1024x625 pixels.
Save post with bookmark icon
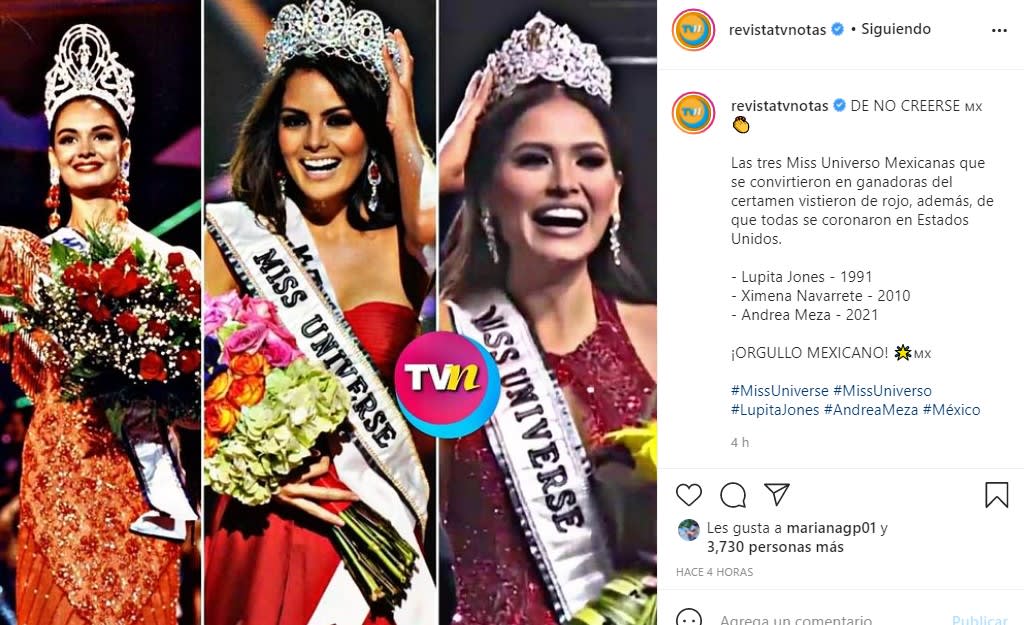997,494
